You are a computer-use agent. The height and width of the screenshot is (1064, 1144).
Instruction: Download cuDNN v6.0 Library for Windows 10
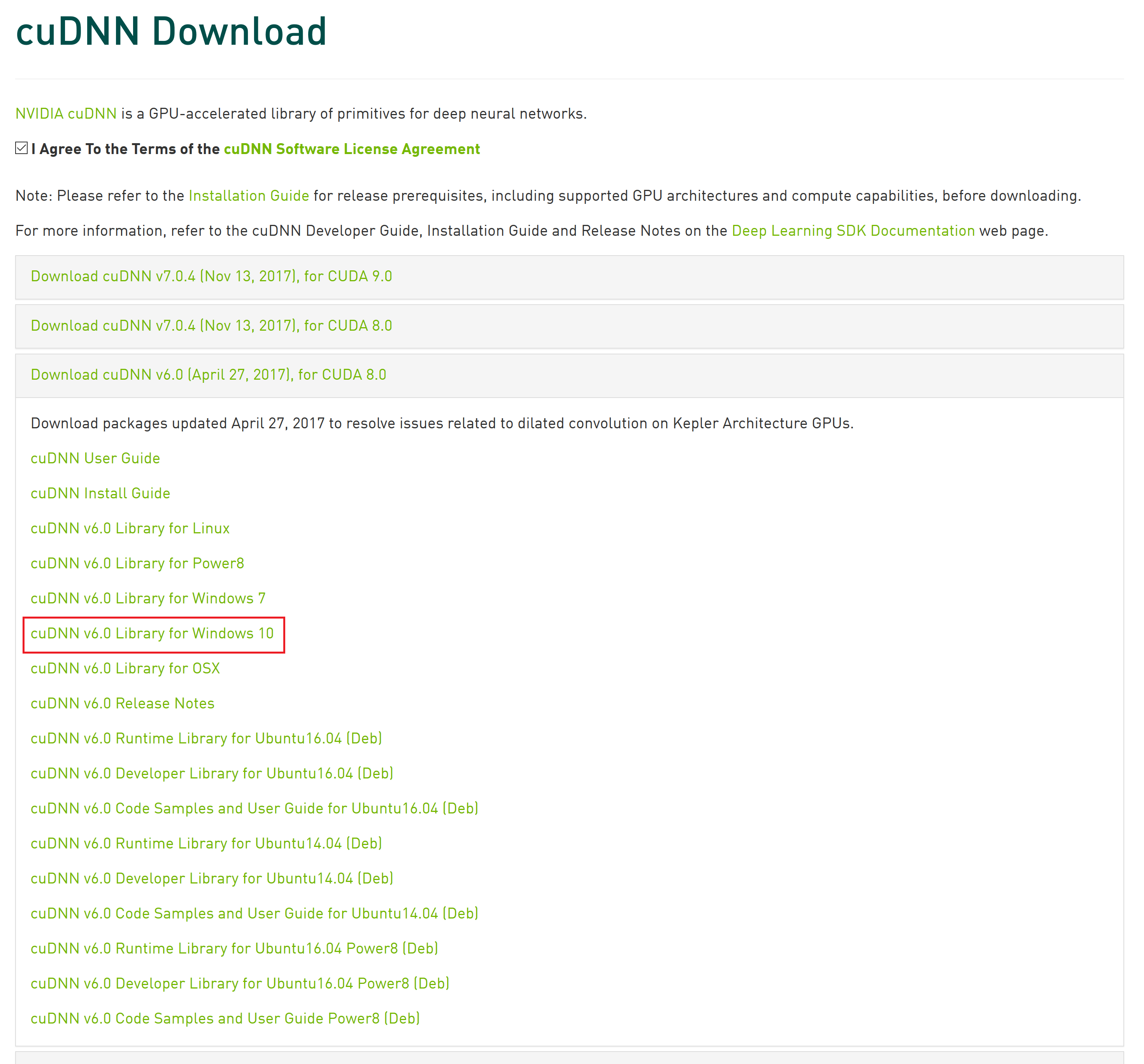click(152, 634)
